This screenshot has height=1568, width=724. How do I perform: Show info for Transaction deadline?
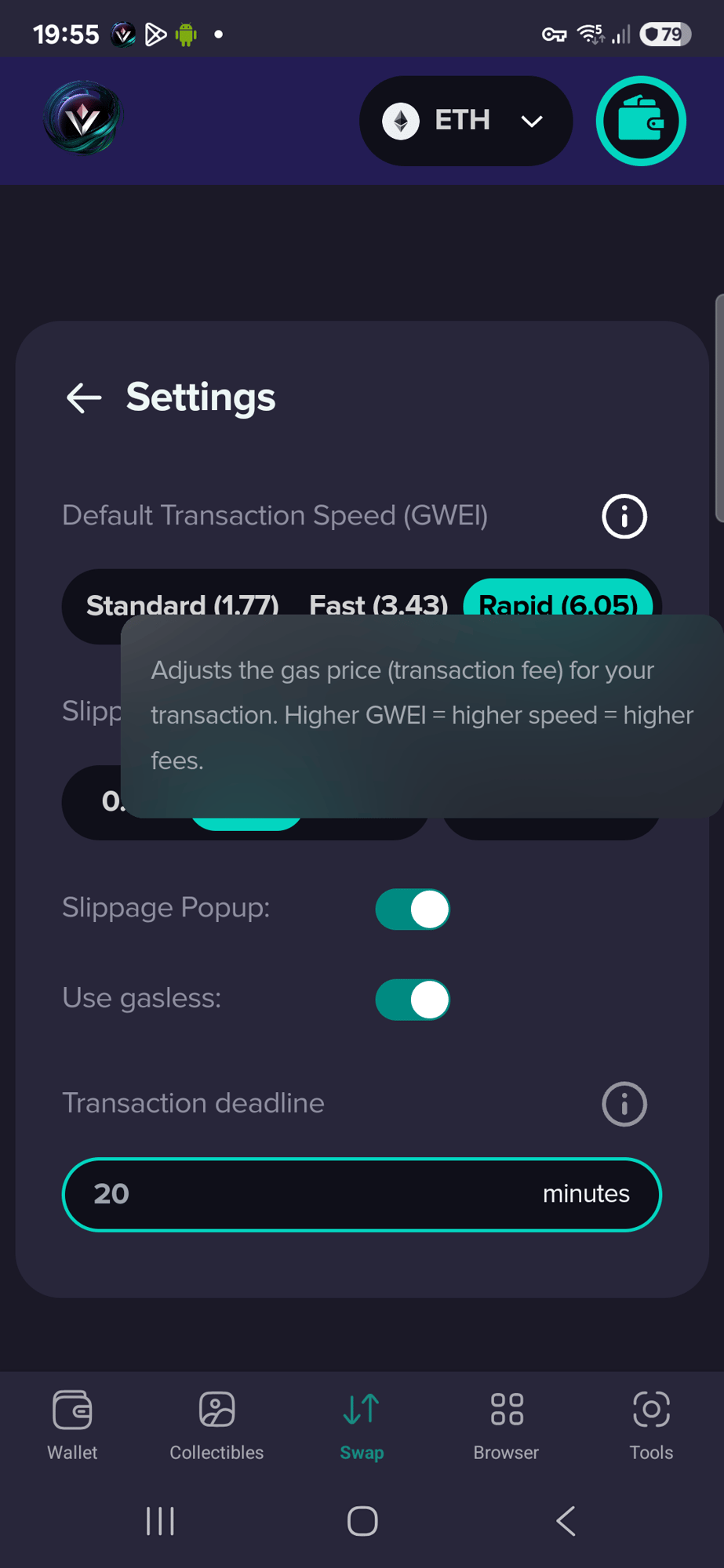tap(624, 1104)
